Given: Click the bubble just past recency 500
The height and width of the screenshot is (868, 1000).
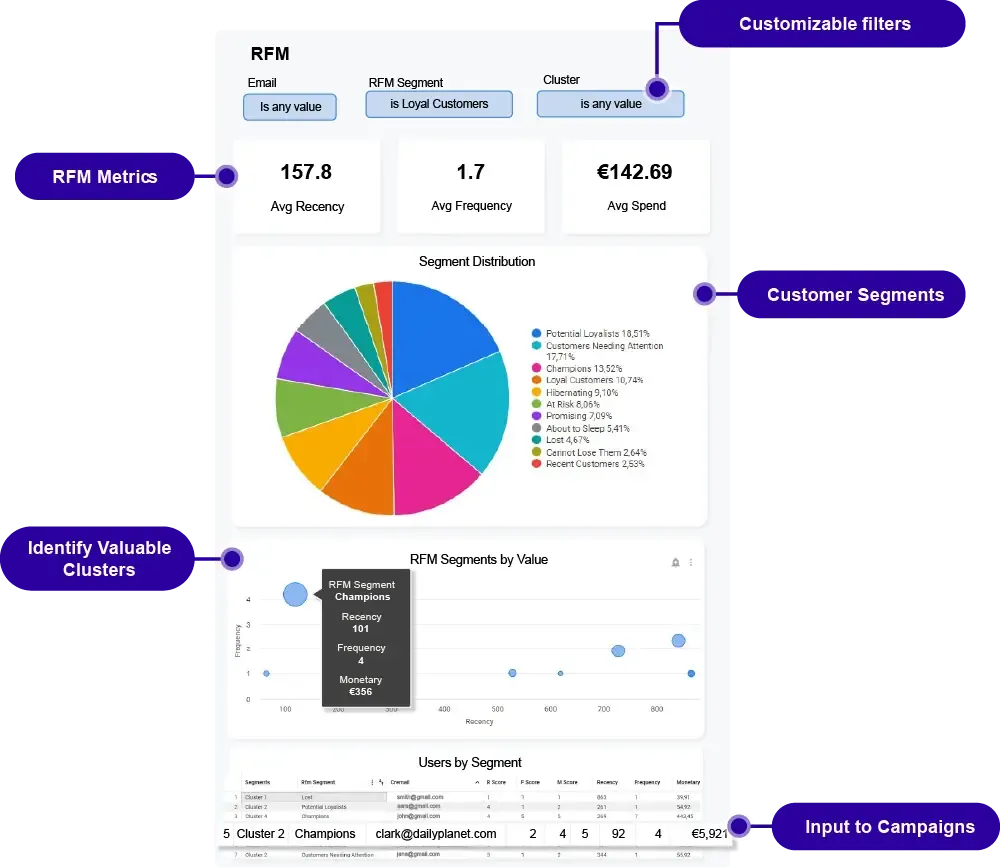Looking at the screenshot, I should click(512, 673).
